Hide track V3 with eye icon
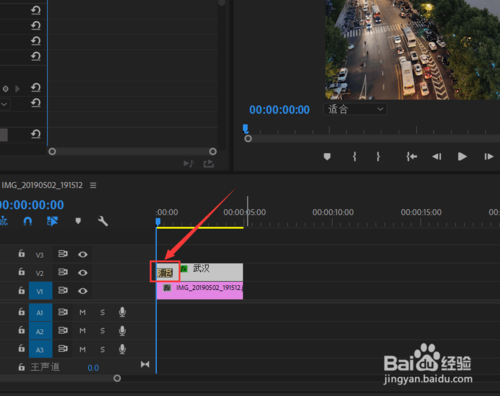 pos(83,254)
